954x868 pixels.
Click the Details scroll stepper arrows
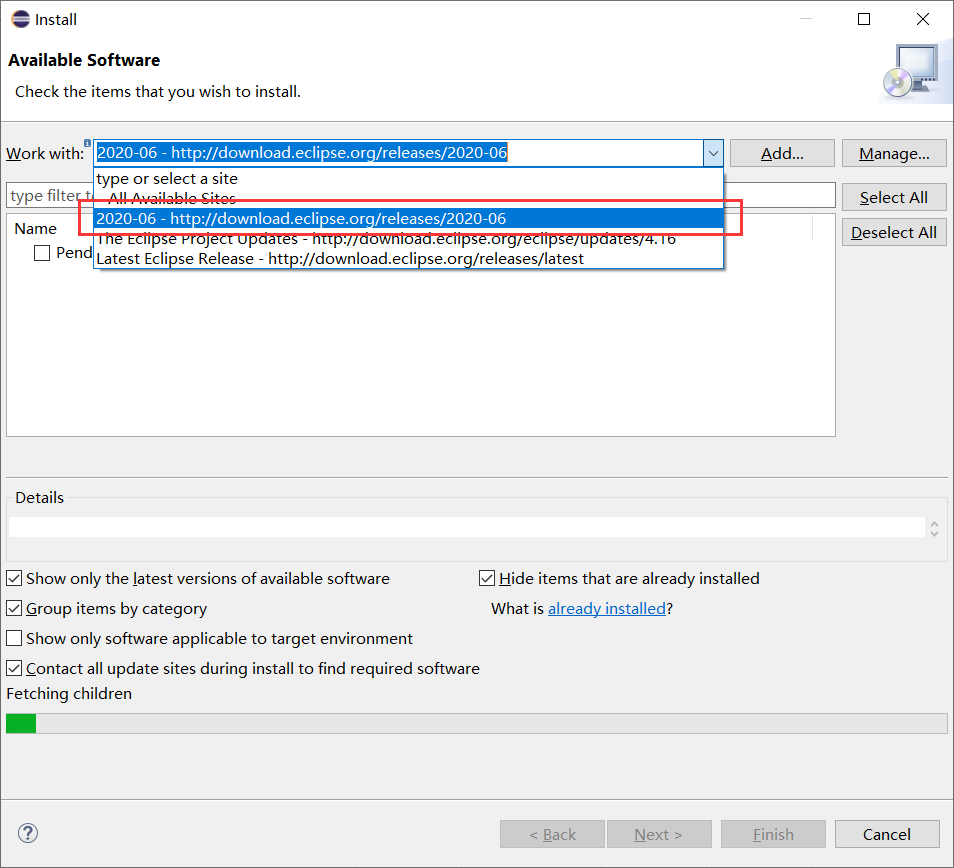[x=935, y=528]
